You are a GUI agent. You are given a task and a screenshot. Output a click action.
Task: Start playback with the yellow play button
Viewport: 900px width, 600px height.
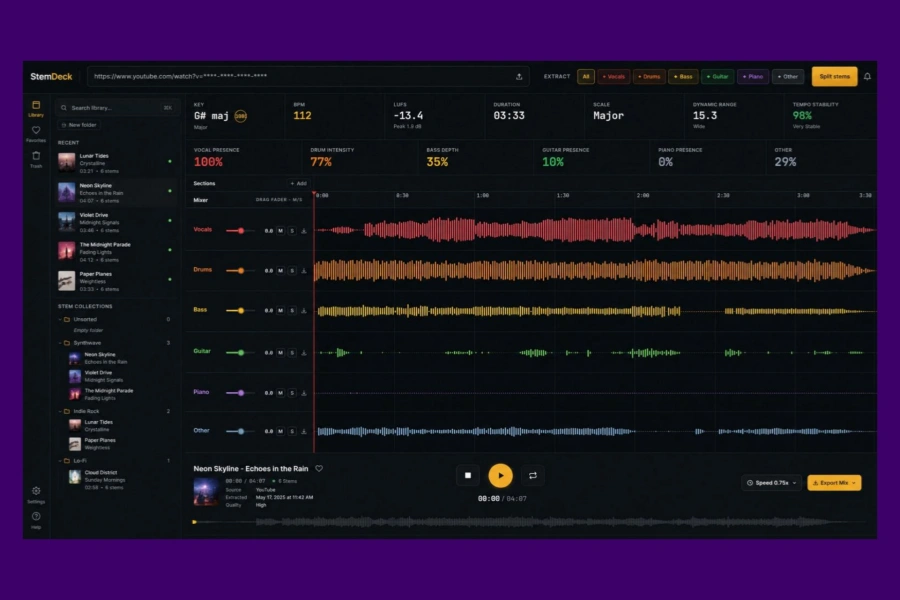[x=501, y=475]
